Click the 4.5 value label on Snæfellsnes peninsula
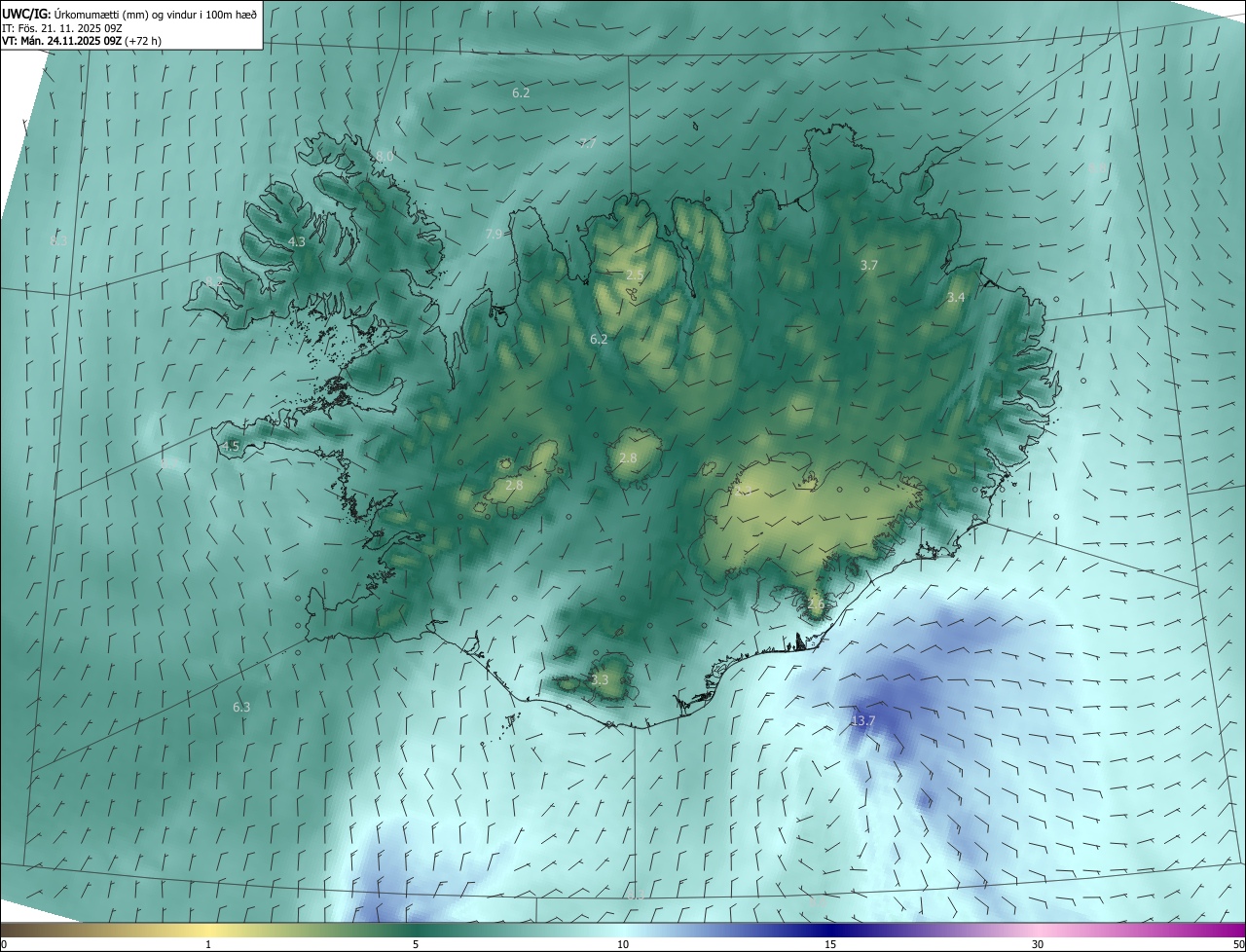Screen dimensions: 1246x952 pos(231,446)
